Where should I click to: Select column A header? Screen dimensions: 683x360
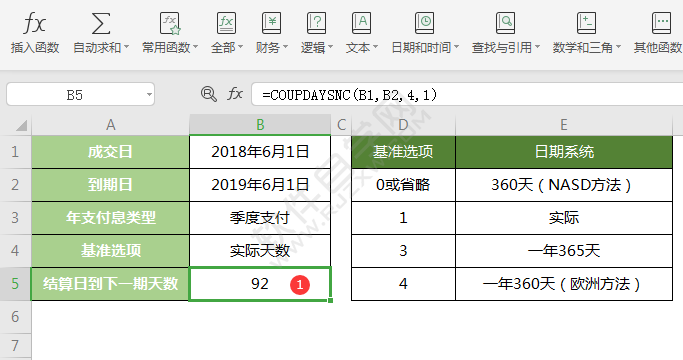(x=110, y=125)
